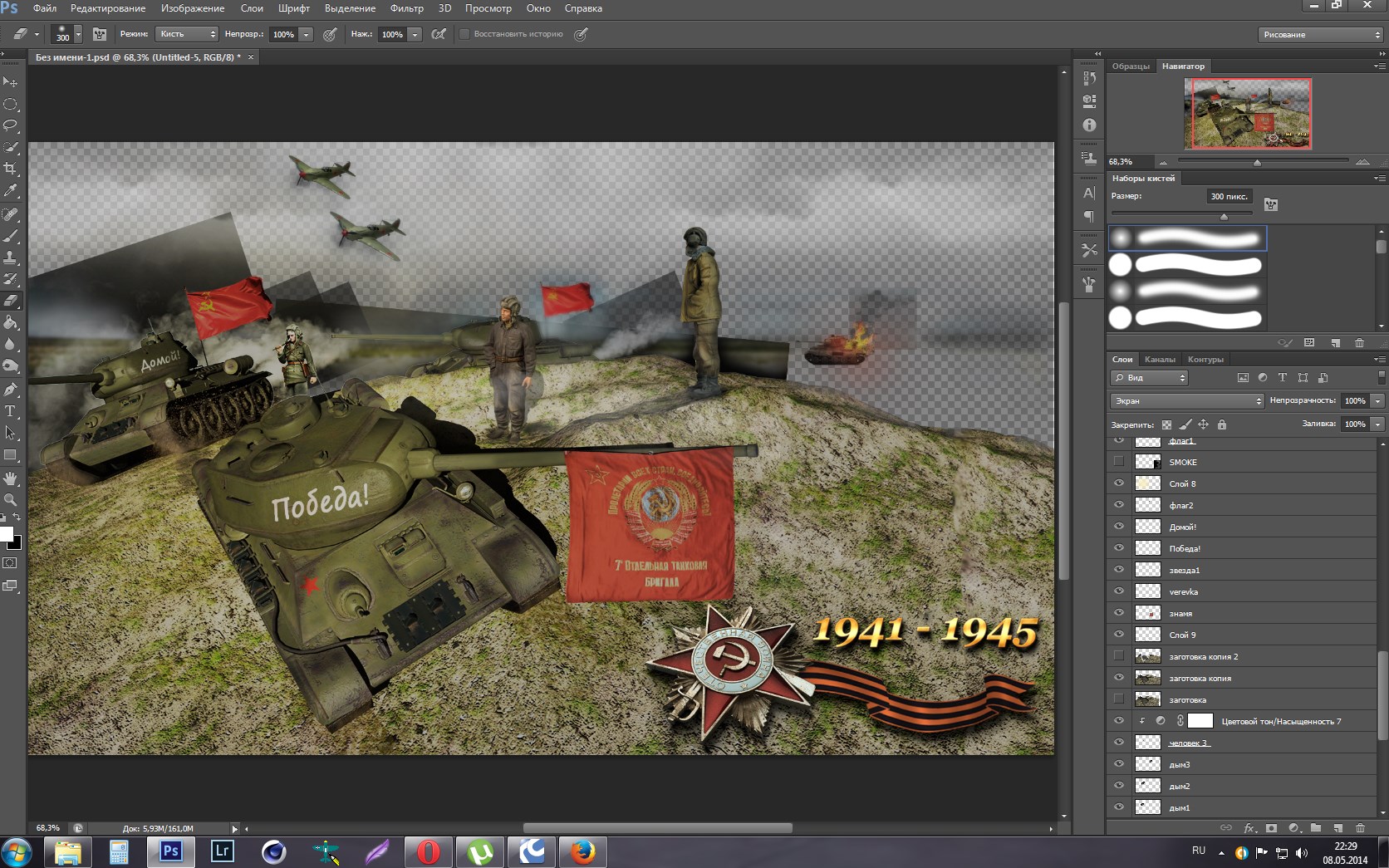Select the Hand tool
Screen dimensions: 1389x868
click(11, 478)
